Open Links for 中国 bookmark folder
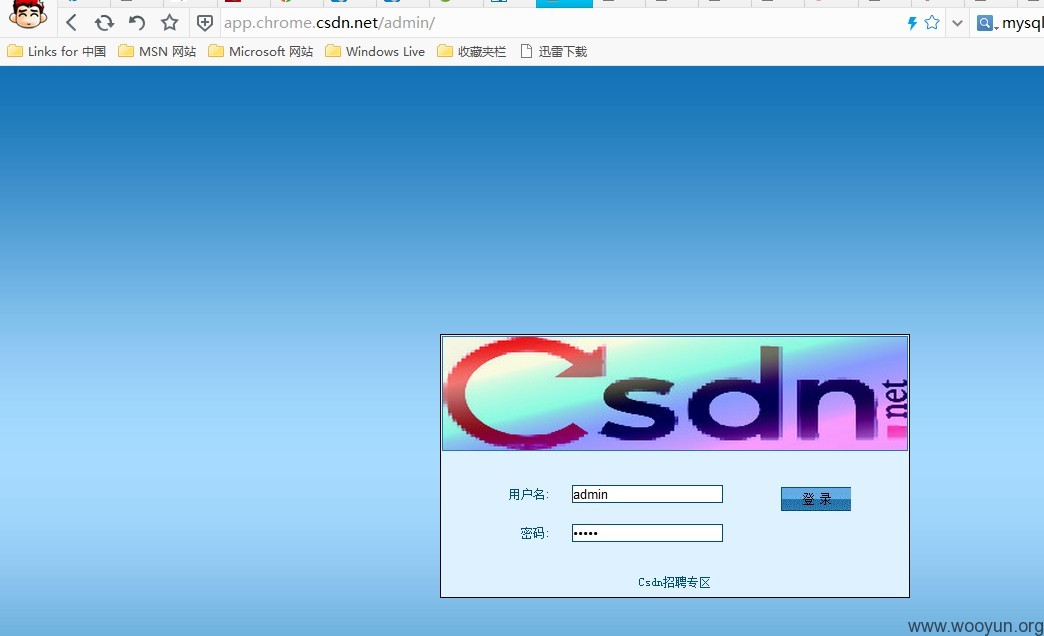The height and width of the screenshot is (636, 1044). point(57,51)
